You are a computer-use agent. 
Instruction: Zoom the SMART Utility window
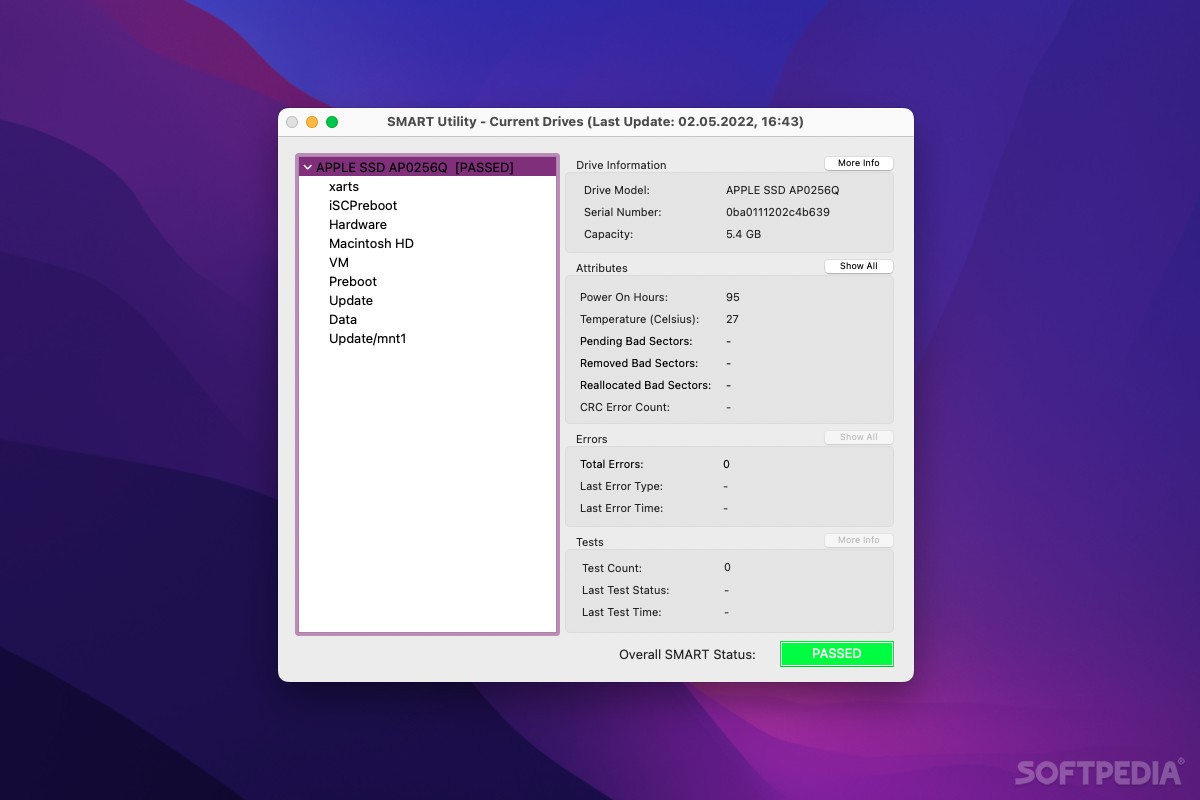click(332, 122)
